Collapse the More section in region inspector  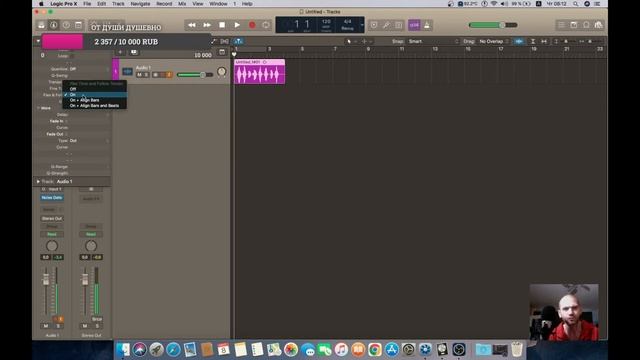point(39,108)
